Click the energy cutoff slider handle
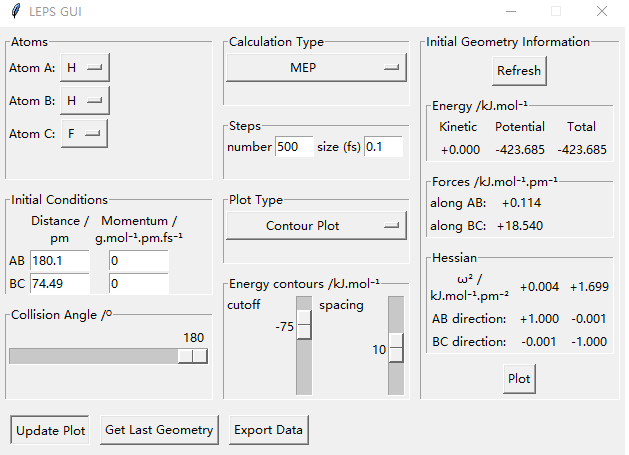629x455 pixels. tap(304, 326)
